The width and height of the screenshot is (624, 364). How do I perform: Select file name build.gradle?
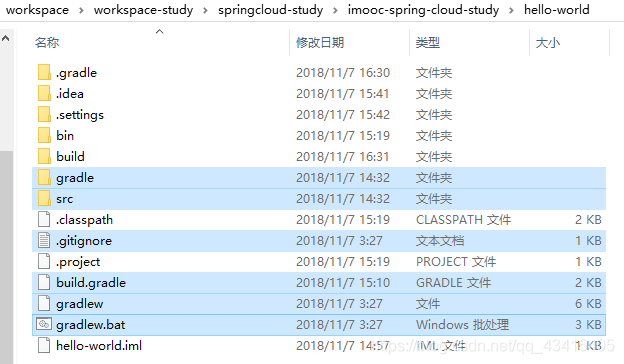[x=91, y=283]
